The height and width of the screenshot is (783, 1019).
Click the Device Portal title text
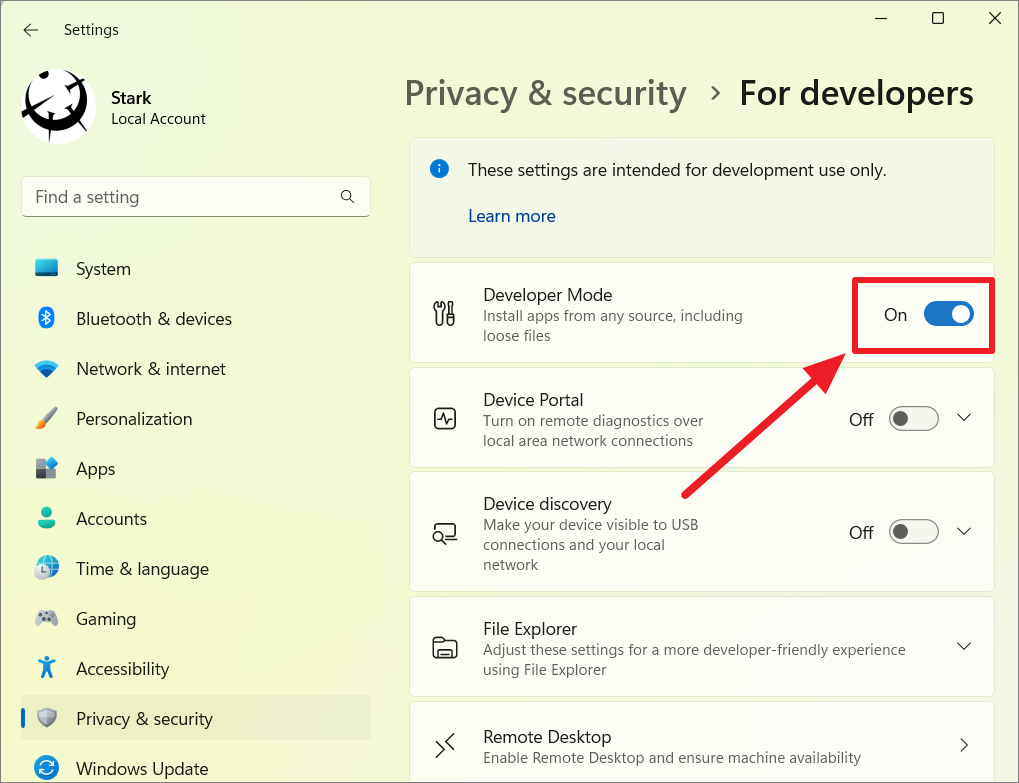point(533,400)
